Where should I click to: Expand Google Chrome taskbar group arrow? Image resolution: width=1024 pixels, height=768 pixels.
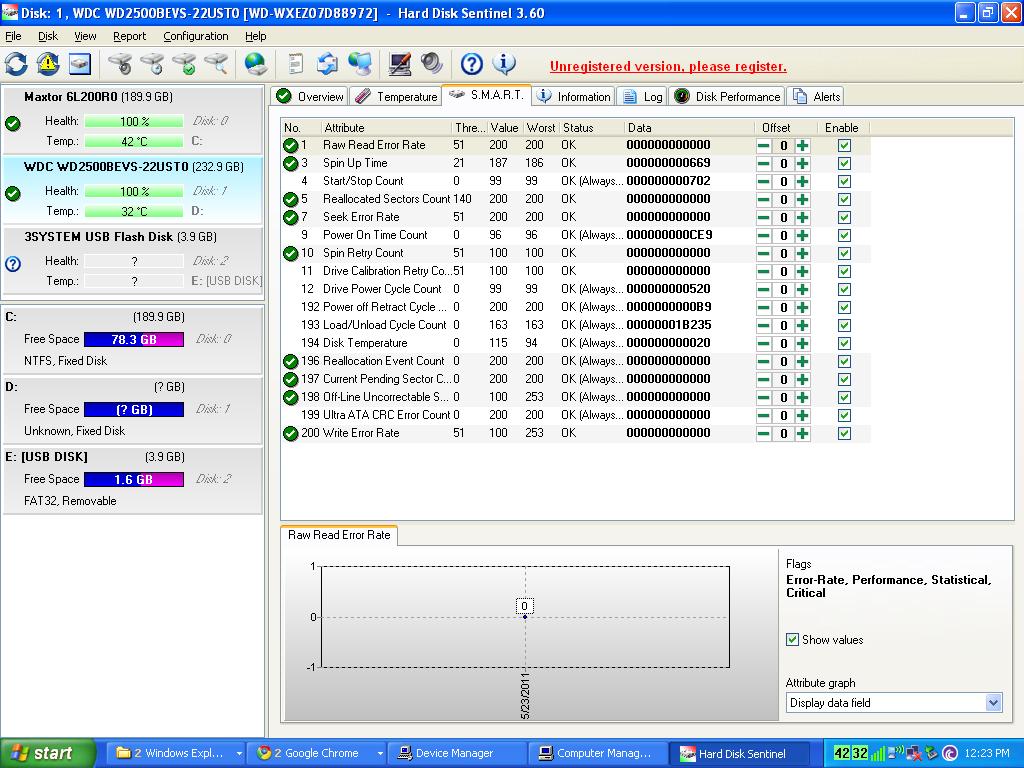point(379,754)
